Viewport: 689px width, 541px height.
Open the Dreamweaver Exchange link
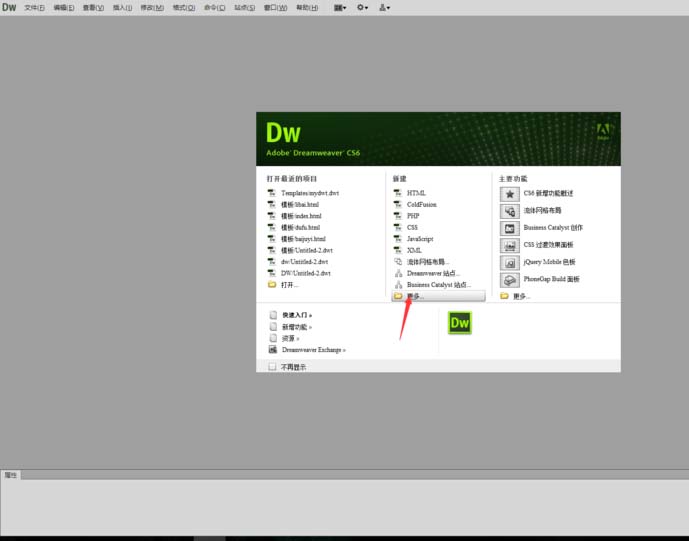click(313, 350)
